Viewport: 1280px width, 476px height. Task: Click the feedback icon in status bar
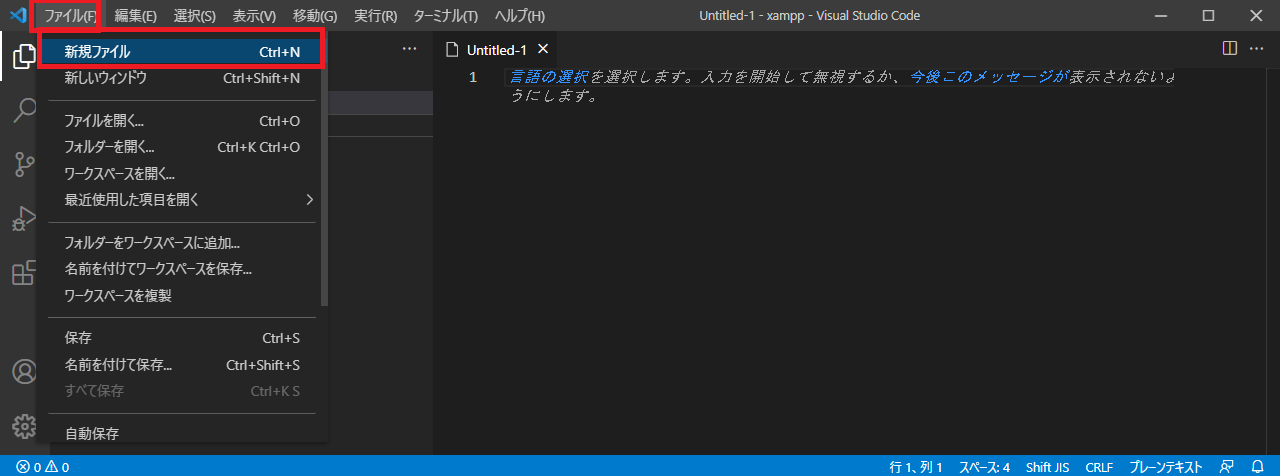coord(1226,467)
